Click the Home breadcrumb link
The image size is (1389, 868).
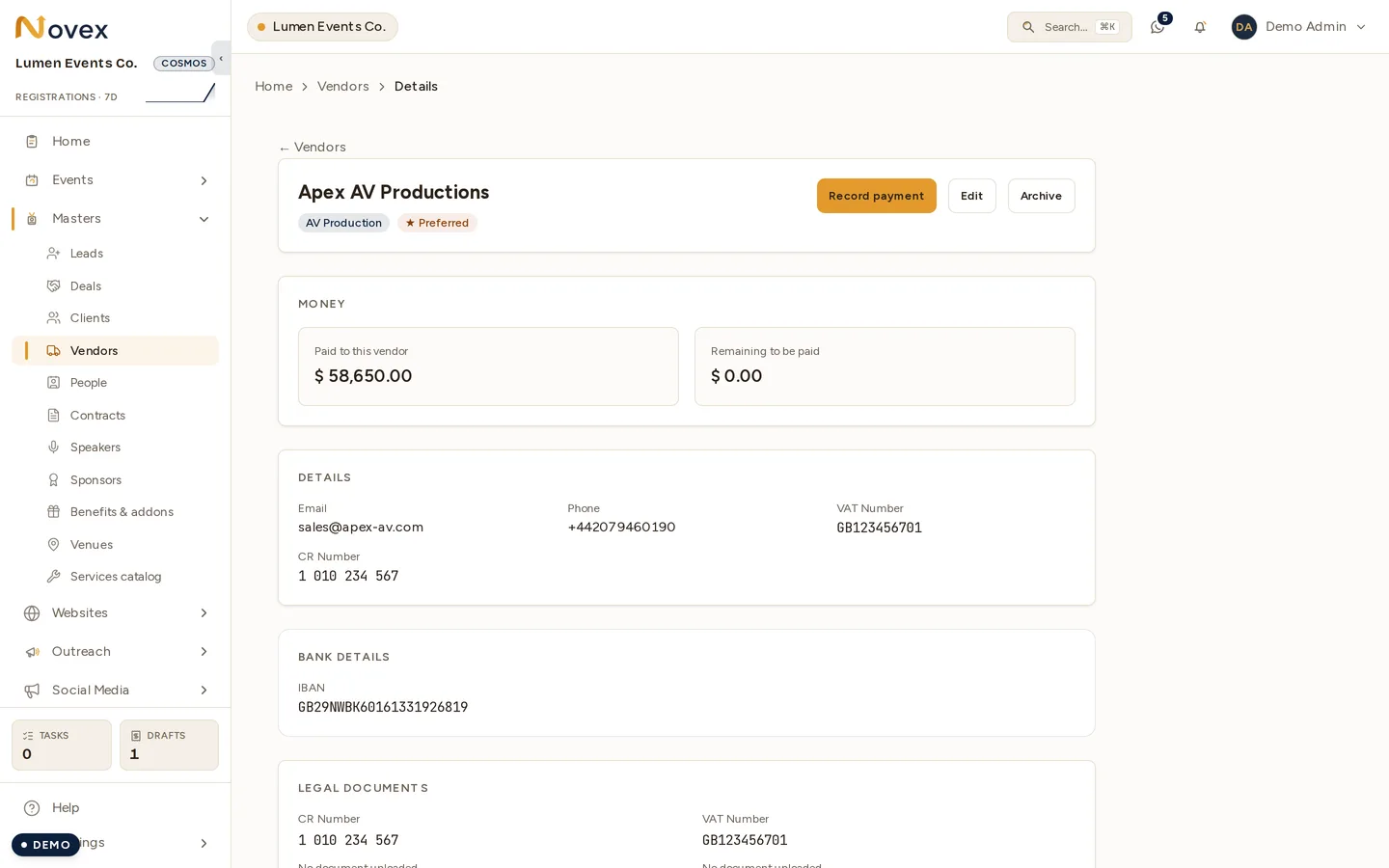point(274,87)
